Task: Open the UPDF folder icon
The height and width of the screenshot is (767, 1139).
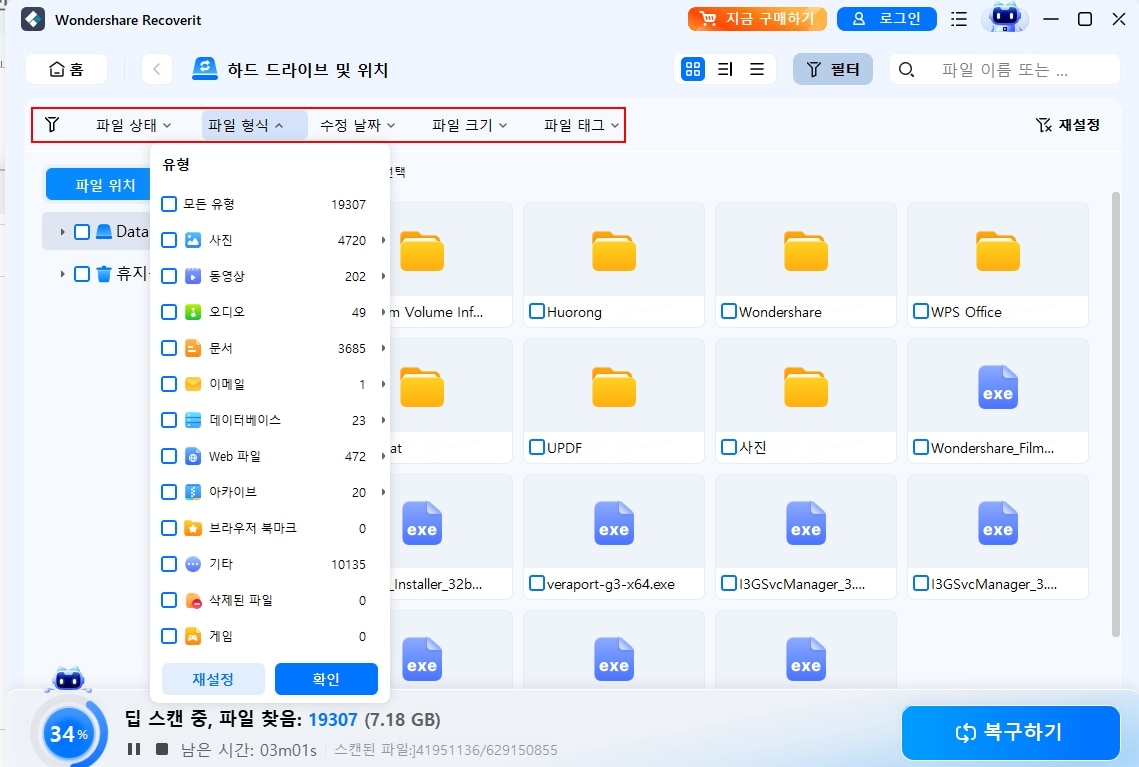Action: pos(614,387)
